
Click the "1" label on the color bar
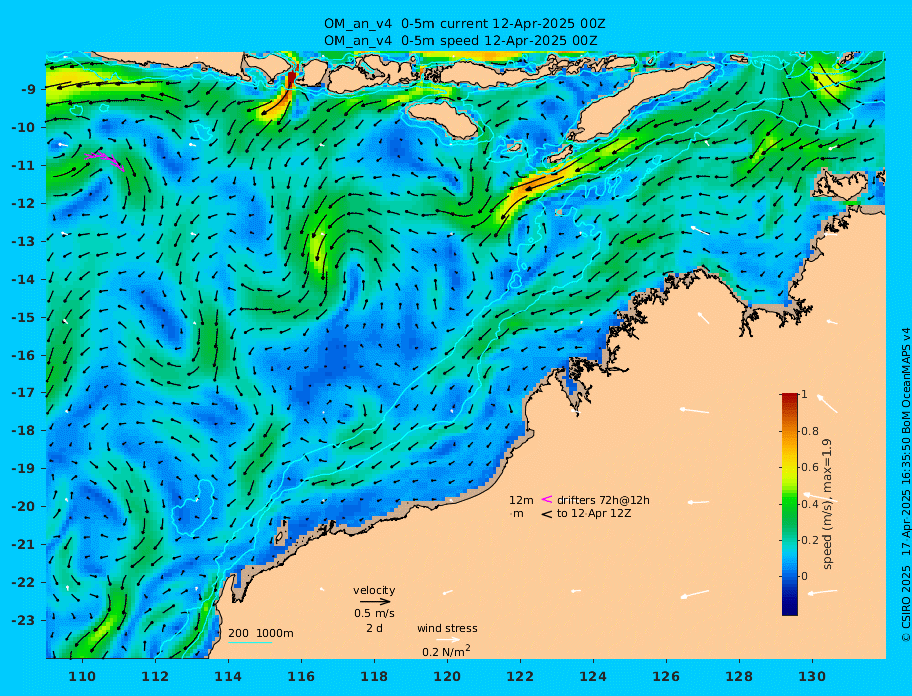coord(804,394)
